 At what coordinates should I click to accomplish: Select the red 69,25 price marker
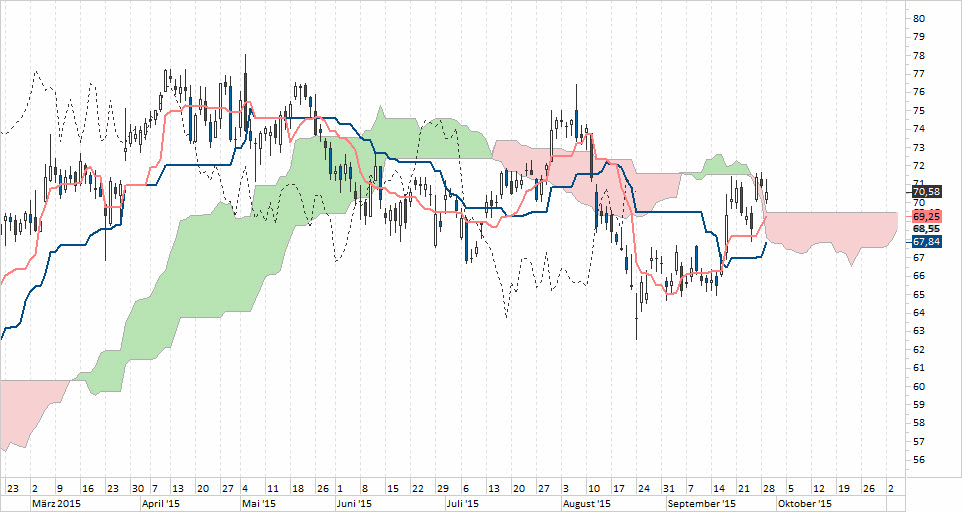point(926,215)
